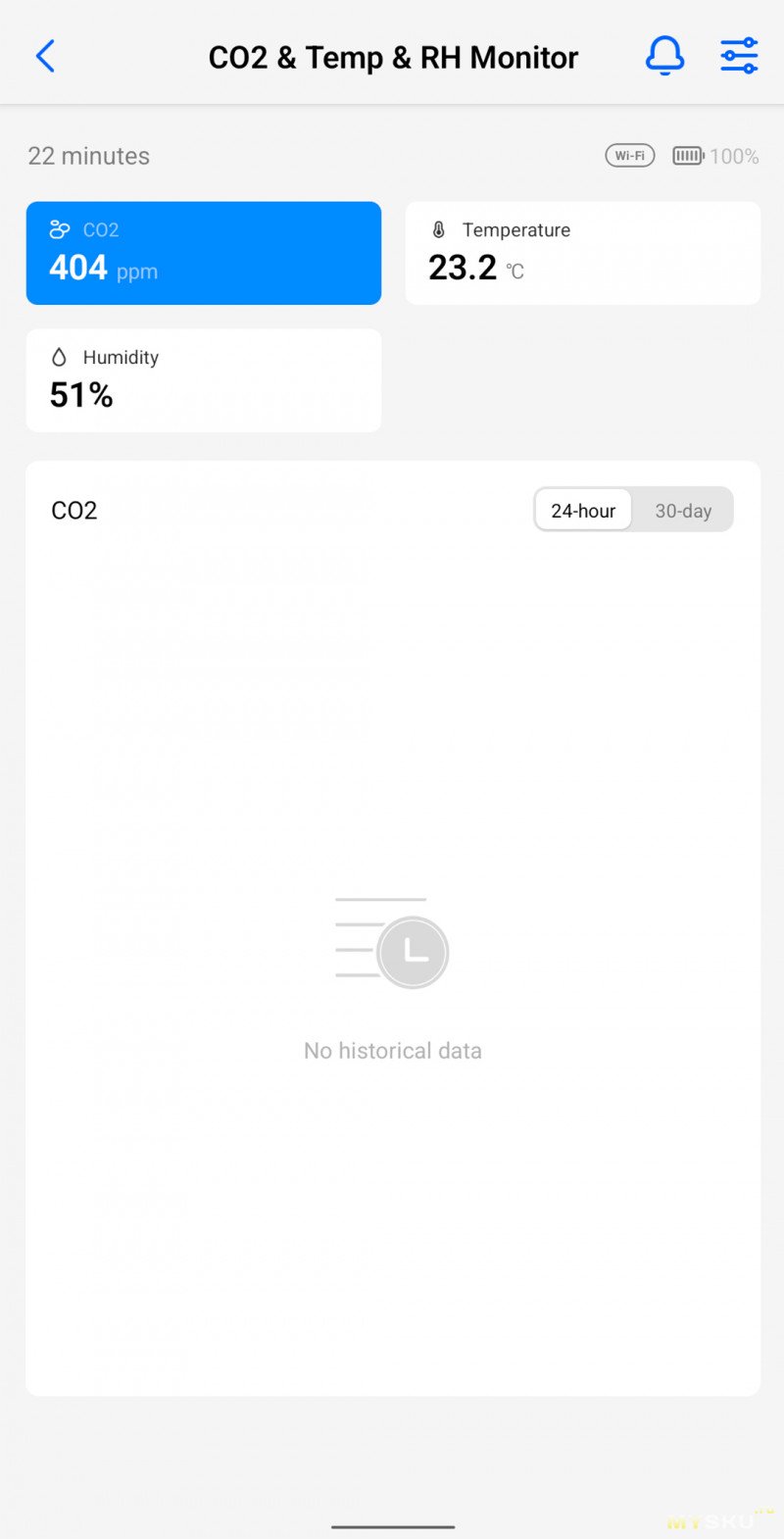Go back using the left arrow

point(45,57)
